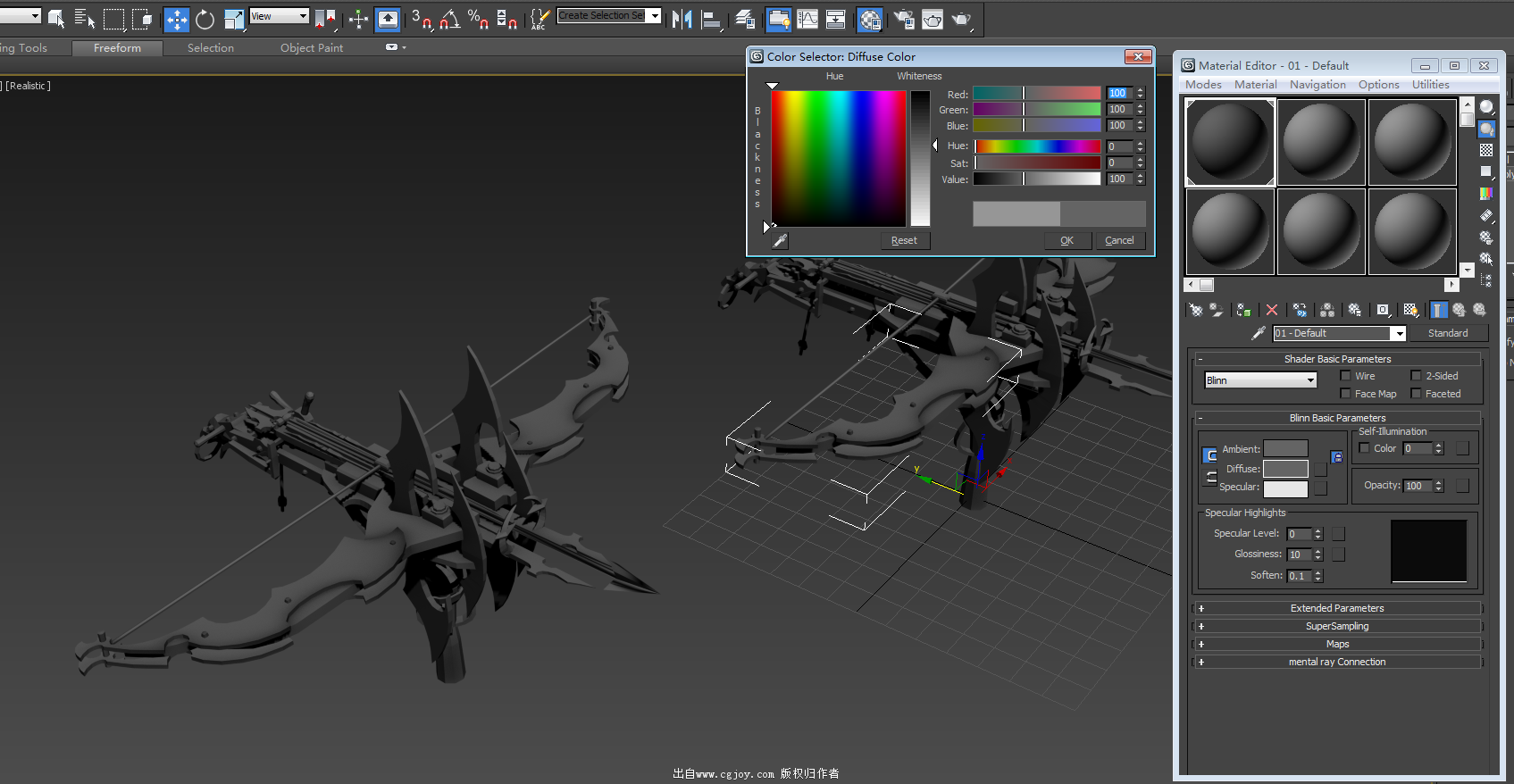Screen dimensions: 1514x784
Task: Toggle the Ambient-Diffuse color lock button
Action: [1210, 455]
